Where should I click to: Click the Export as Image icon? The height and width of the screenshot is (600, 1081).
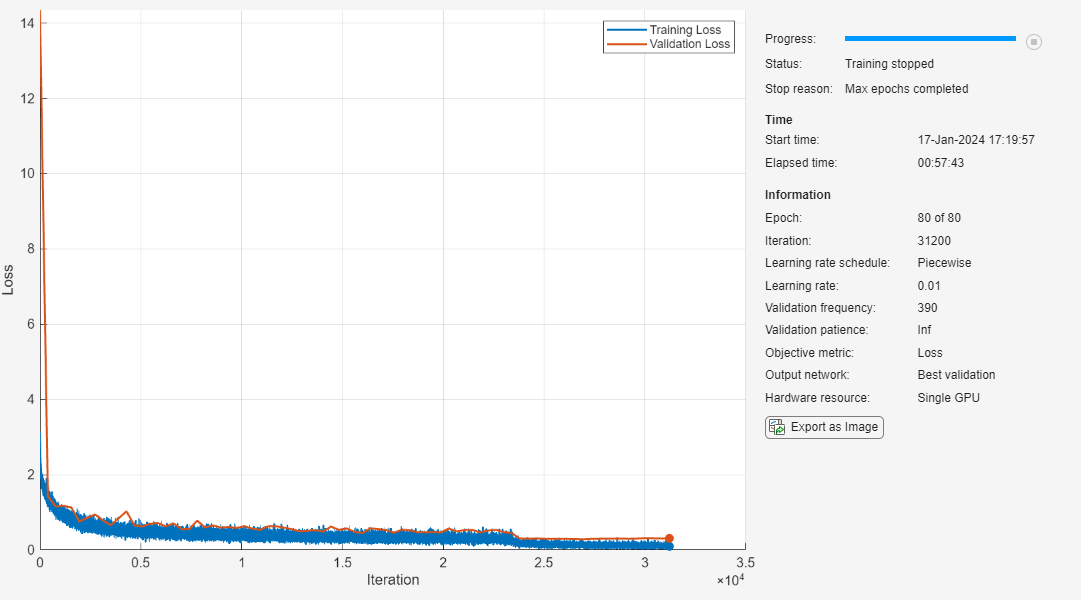coord(777,427)
